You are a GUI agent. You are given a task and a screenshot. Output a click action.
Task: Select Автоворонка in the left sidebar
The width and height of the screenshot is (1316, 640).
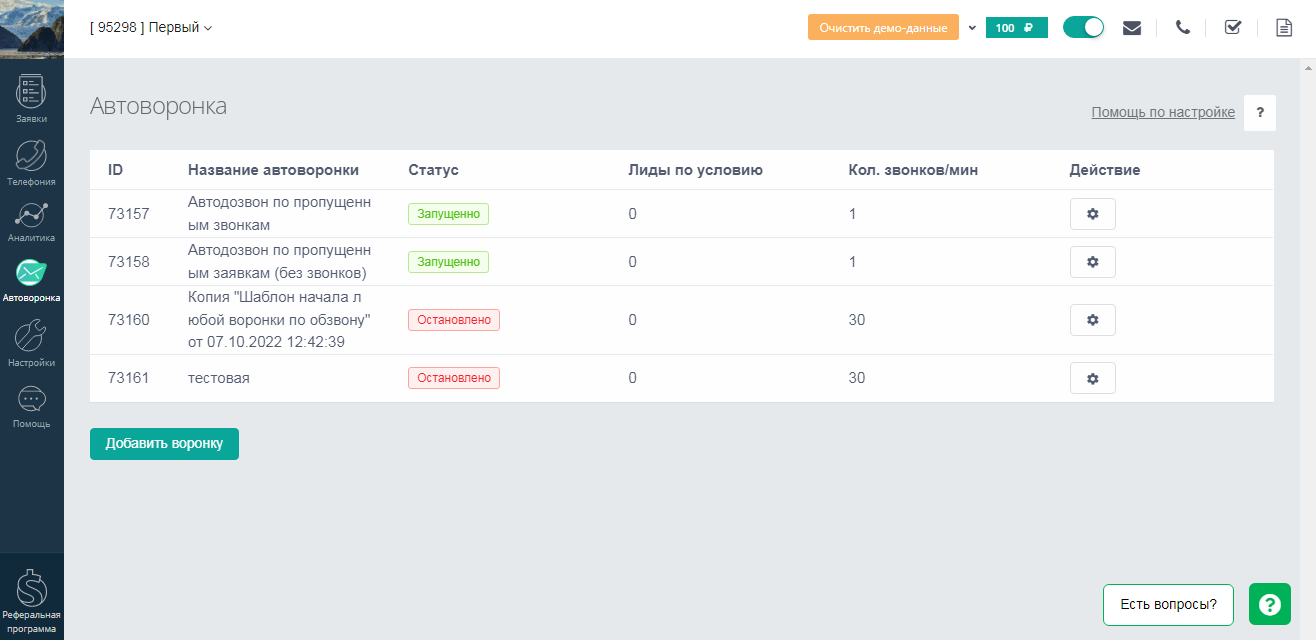coord(31,280)
